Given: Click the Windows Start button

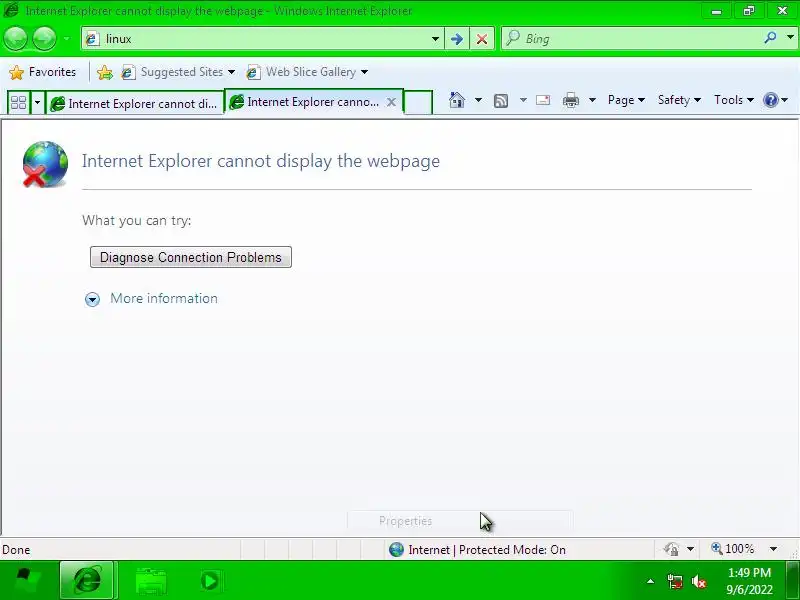Looking at the screenshot, I should [27, 581].
